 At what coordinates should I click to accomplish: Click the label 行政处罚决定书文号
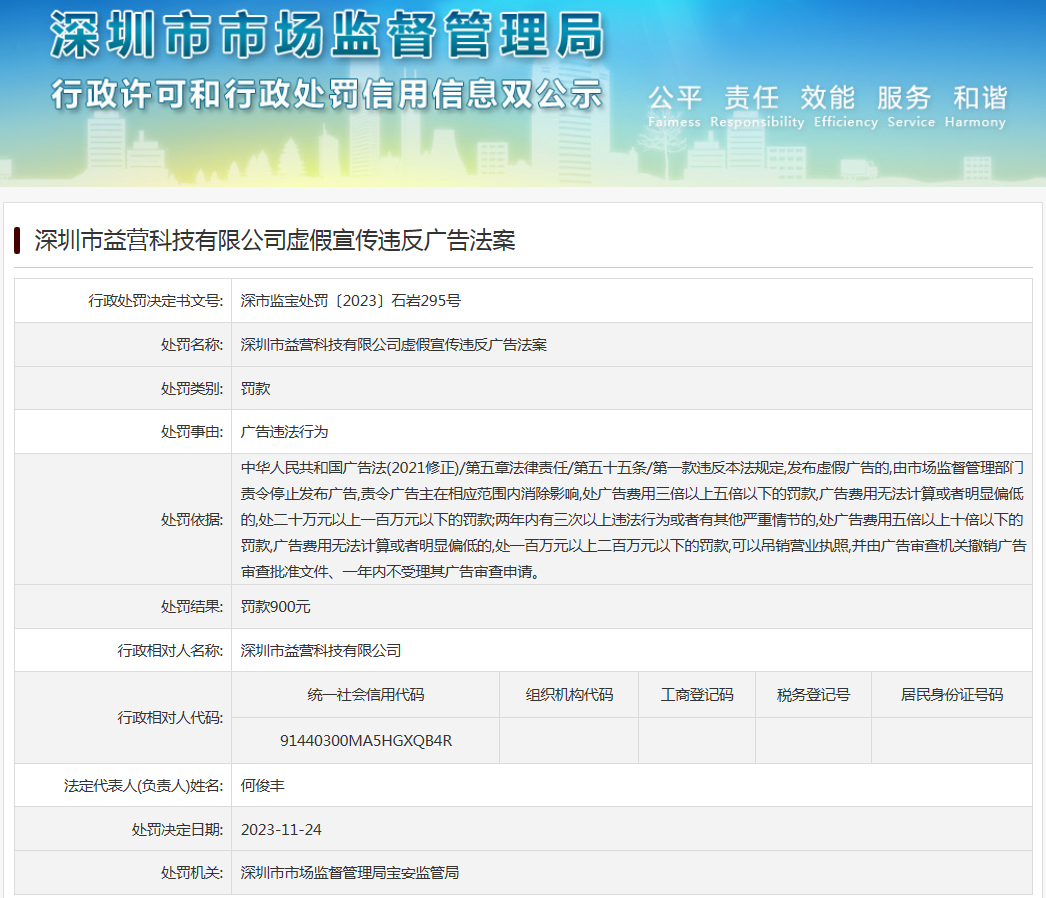pos(155,301)
